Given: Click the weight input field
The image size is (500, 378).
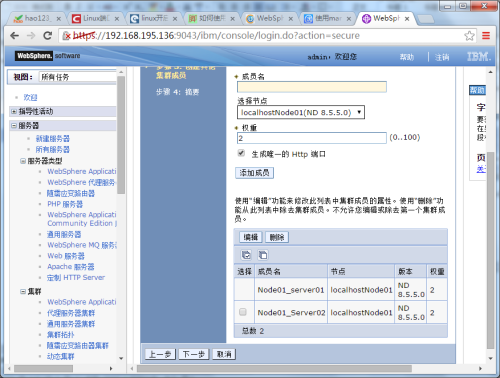Looking at the screenshot, I should (x=312, y=138).
